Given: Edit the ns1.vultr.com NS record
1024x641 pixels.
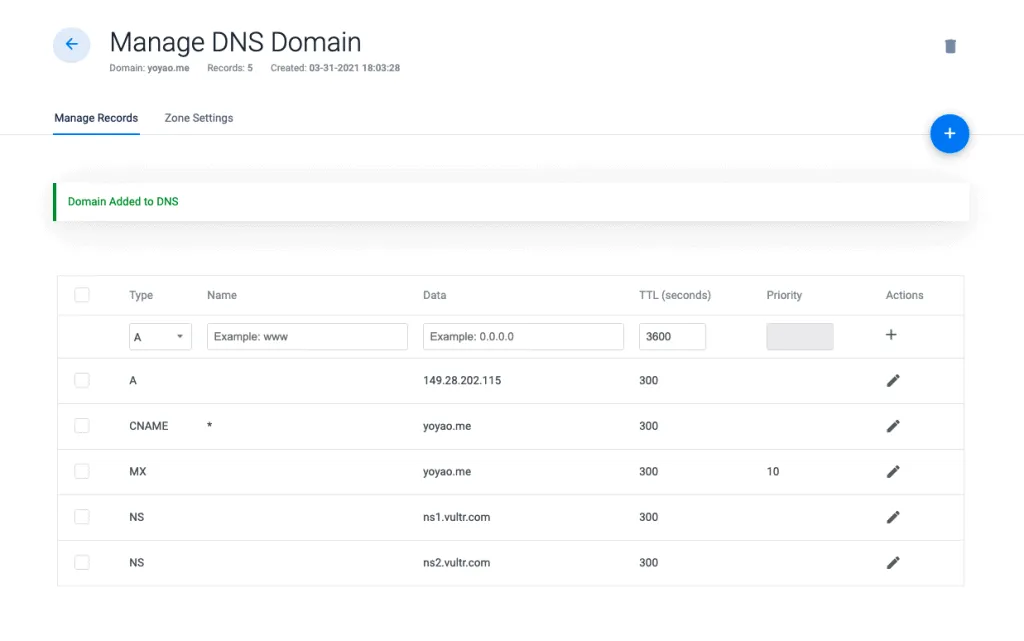Looking at the screenshot, I should [893, 517].
